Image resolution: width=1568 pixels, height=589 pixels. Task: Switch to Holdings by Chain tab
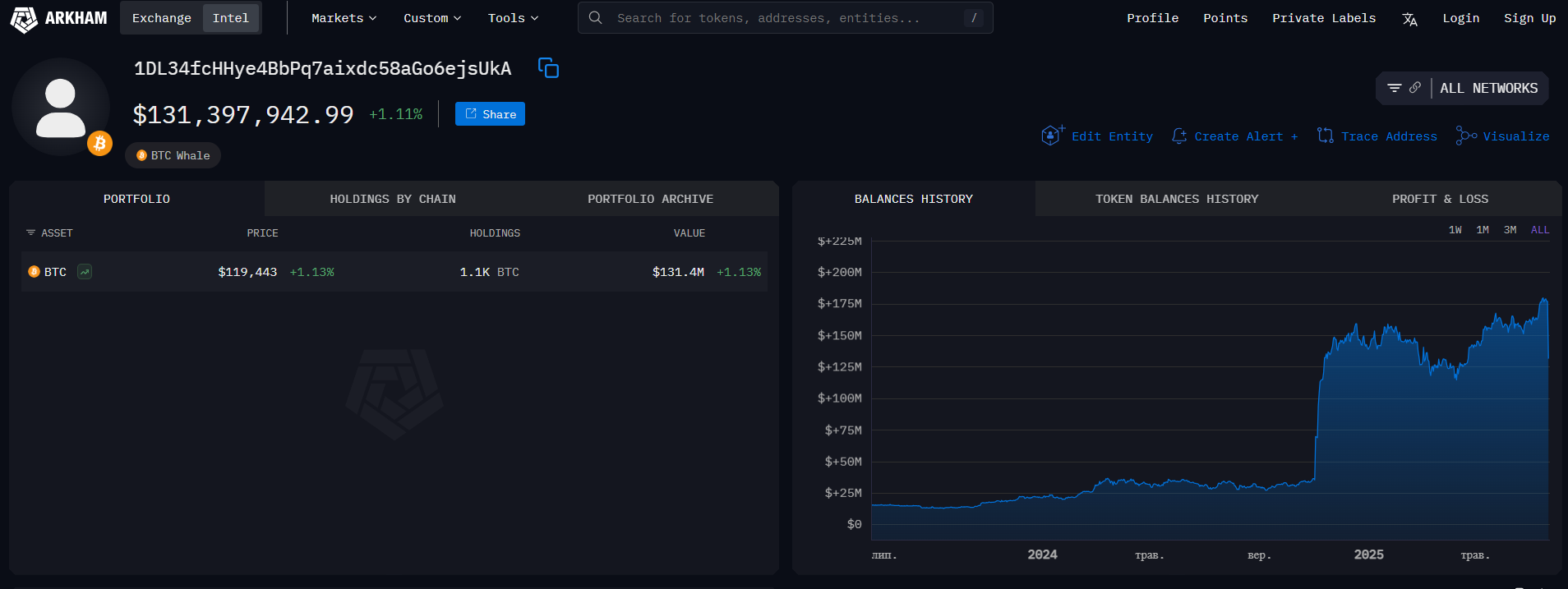[x=393, y=199]
